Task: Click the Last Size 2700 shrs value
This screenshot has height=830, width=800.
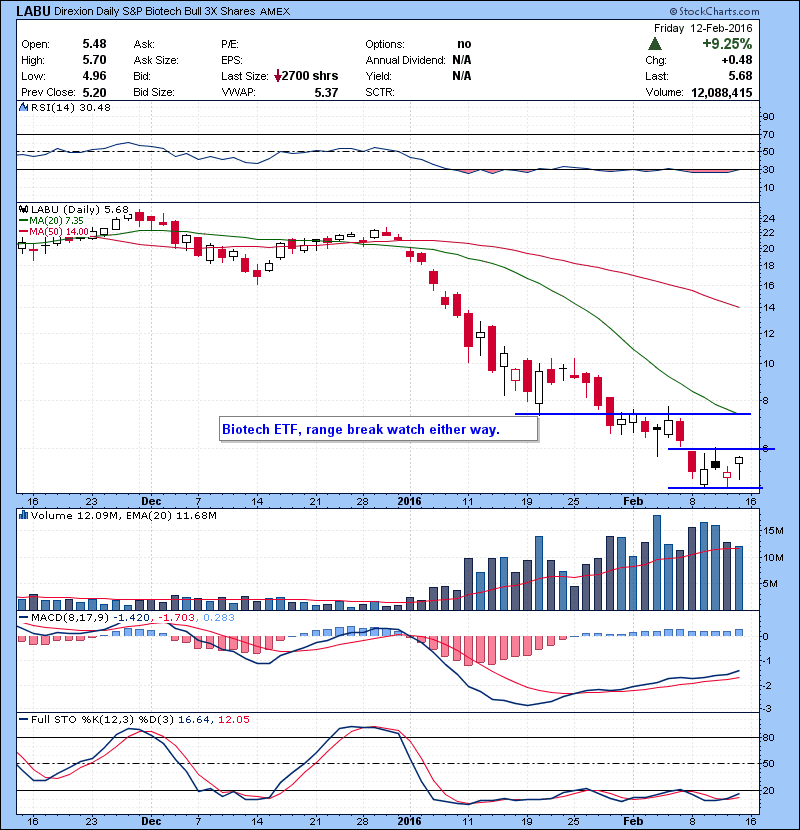Action: point(310,76)
